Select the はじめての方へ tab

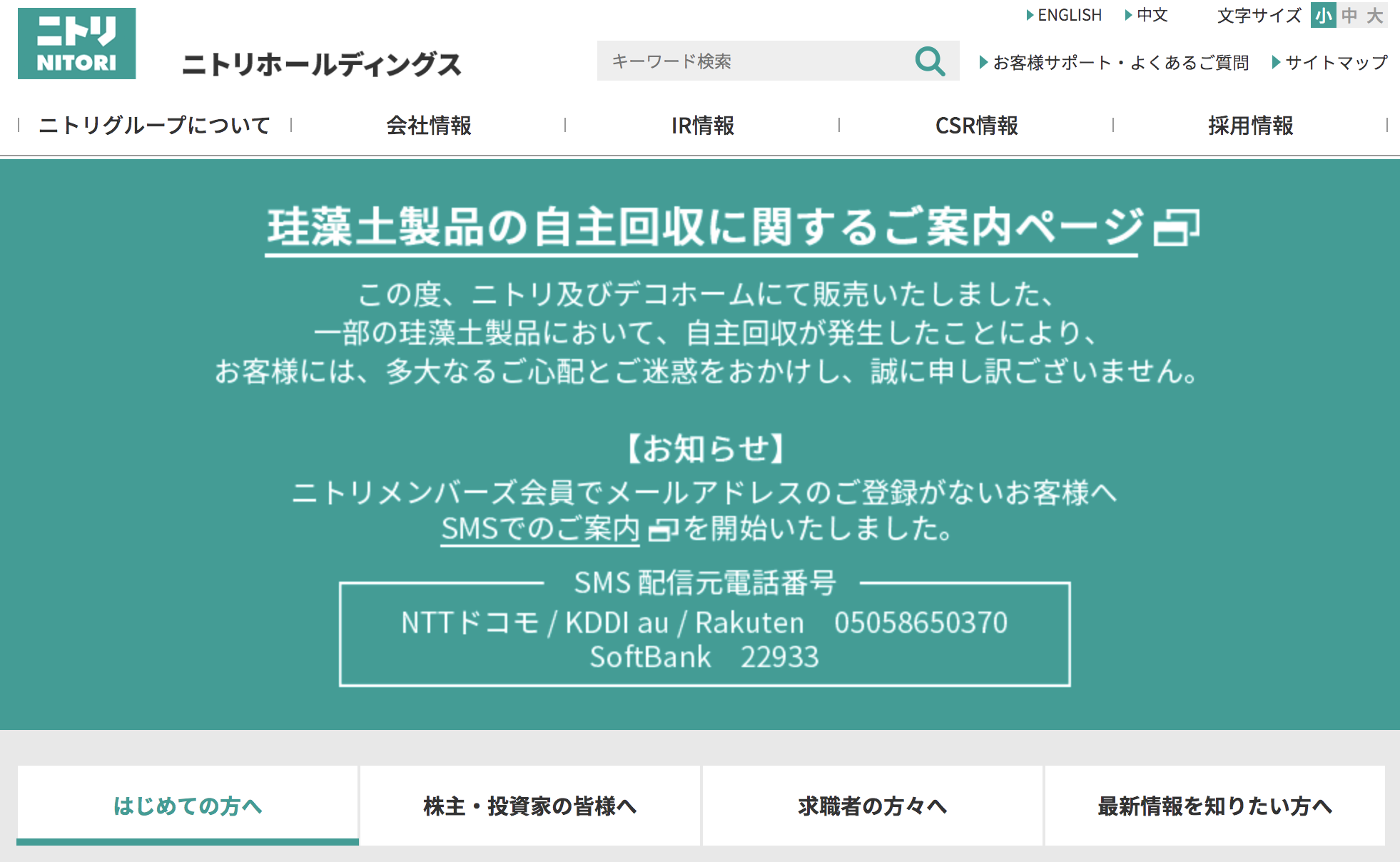pos(188,806)
